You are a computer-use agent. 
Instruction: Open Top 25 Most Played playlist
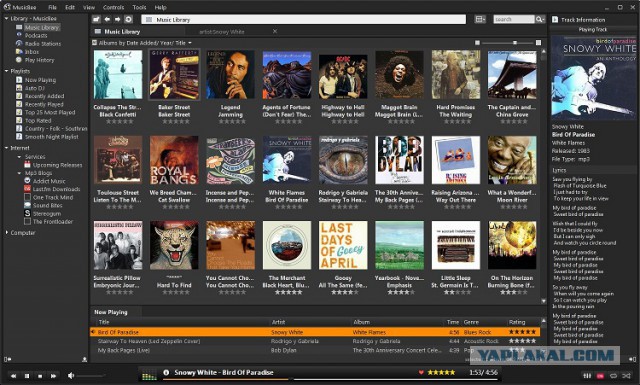[x=50, y=112]
